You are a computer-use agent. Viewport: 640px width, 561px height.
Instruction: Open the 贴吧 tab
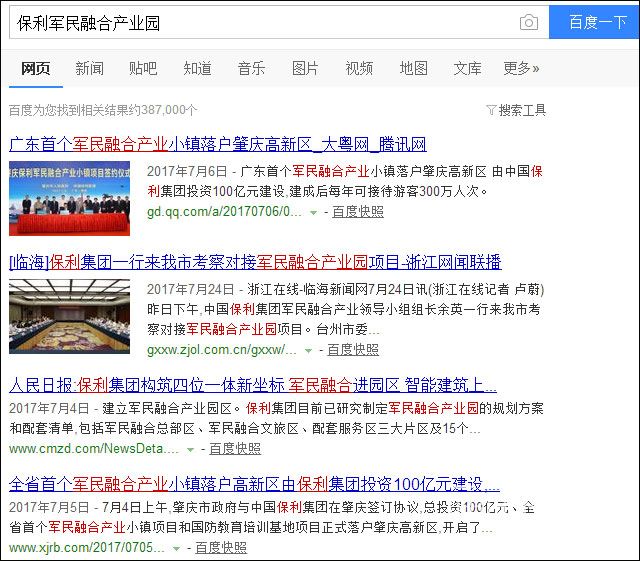[143, 68]
